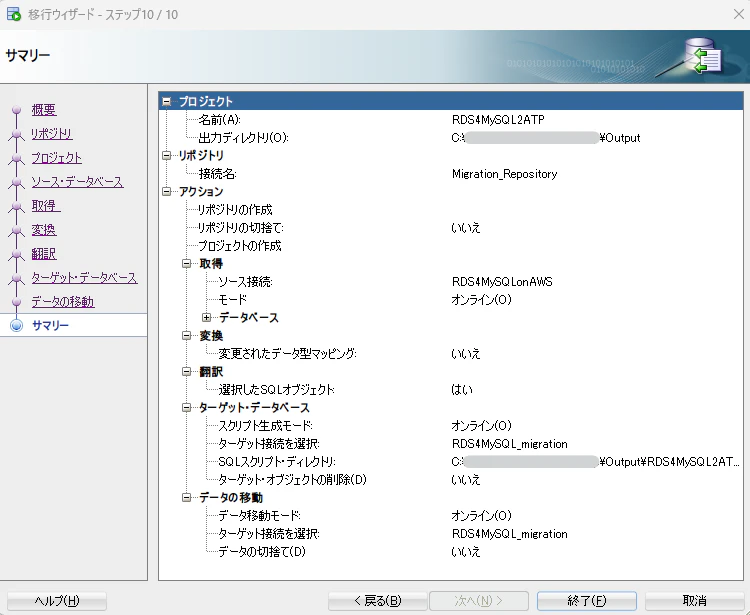Select the 出力ディレクトリ(O): row
Screen dimensions: 750x615
pos(451,138)
